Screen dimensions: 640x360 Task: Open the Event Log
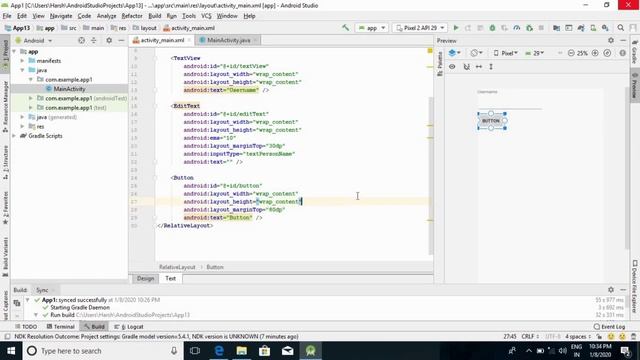(x=609, y=327)
